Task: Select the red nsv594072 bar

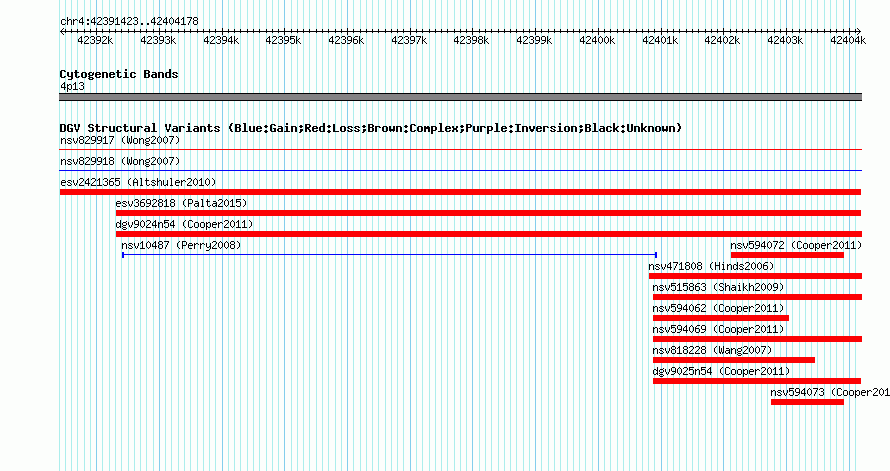Action: tap(787, 255)
